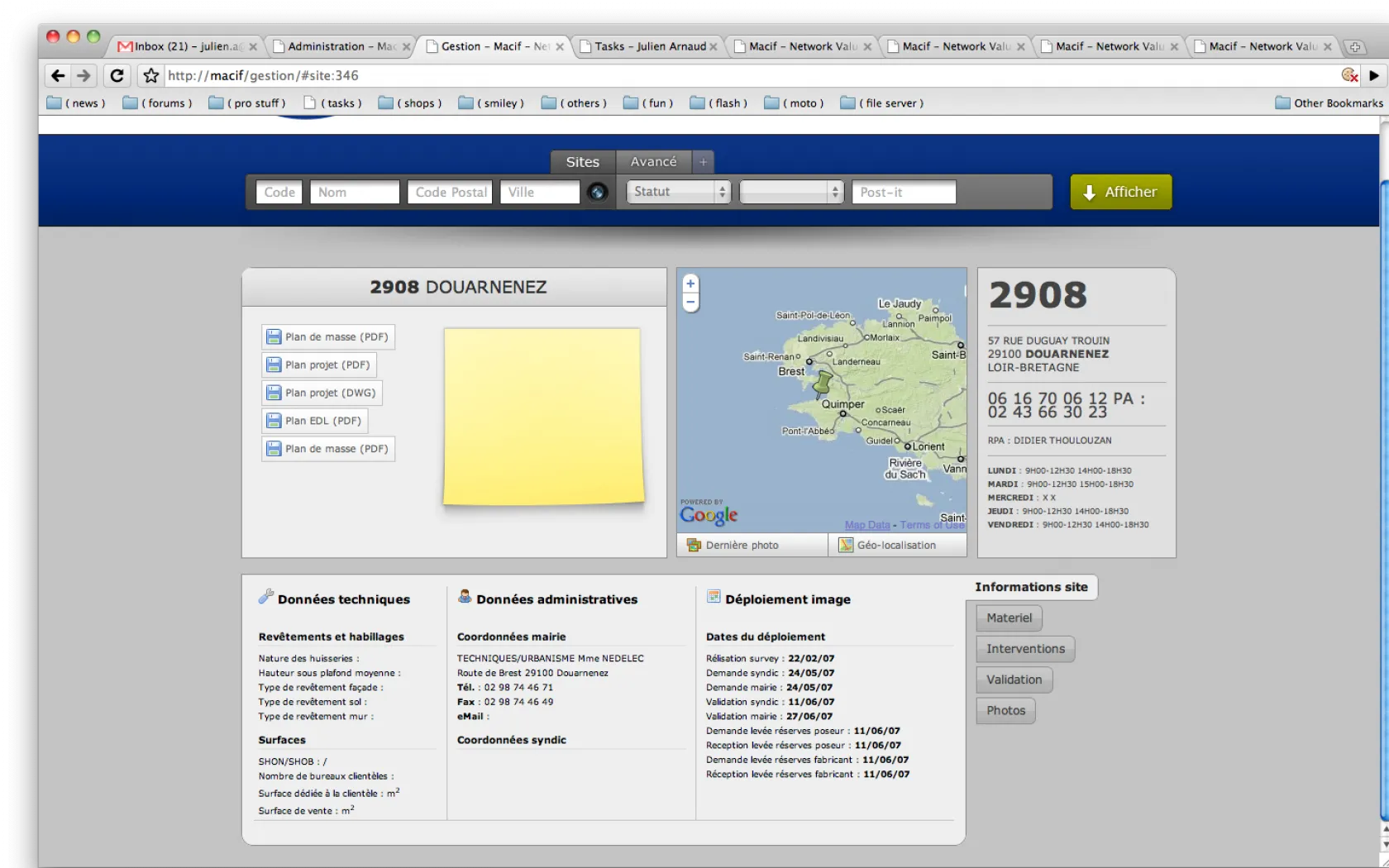Zoom out on the Google map
Viewport: 1389px width, 868px height.
click(690, 303)
